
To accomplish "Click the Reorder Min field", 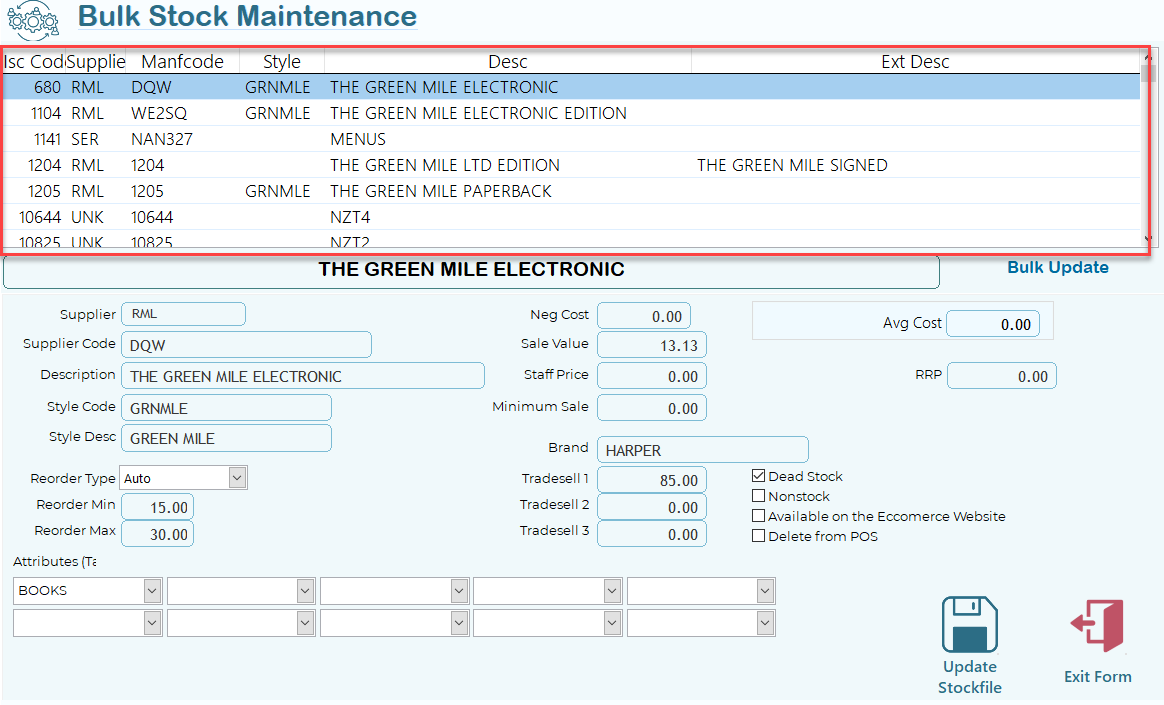I will [157, 507].
